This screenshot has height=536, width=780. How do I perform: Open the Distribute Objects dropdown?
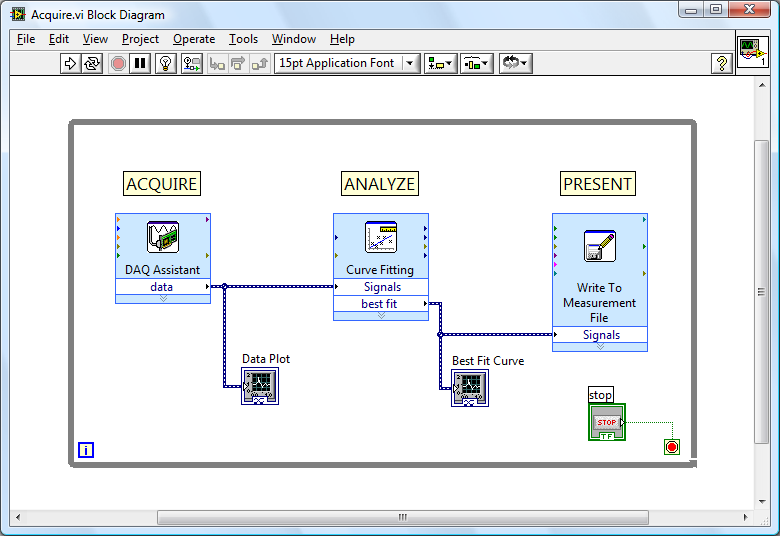click(x=476, y=63)
